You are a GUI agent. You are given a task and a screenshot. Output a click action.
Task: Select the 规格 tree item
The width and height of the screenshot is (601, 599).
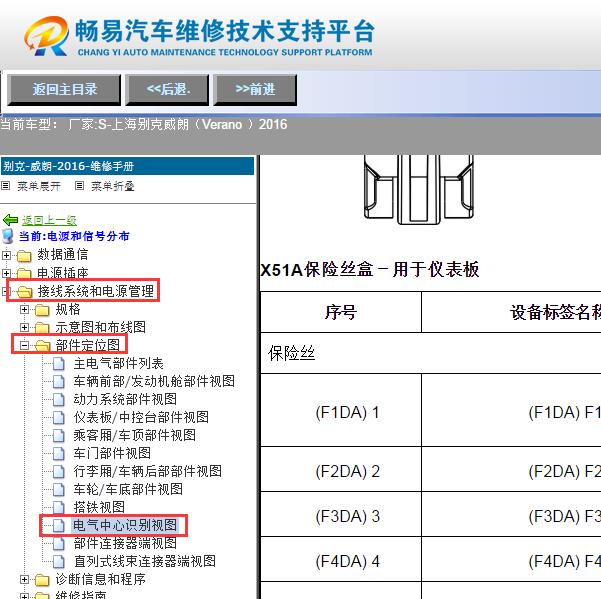click(68, 309)
